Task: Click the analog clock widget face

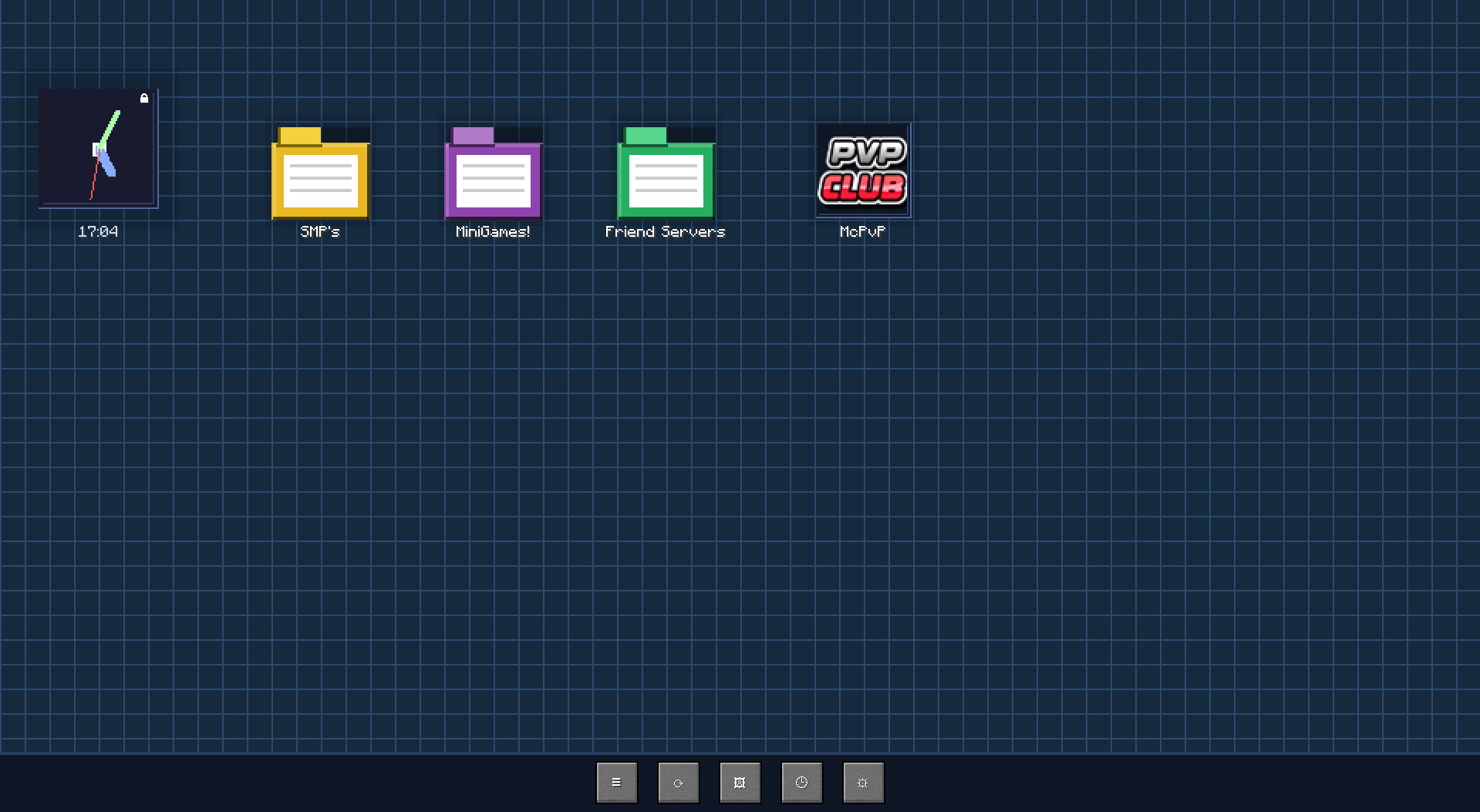Action: pos(98,148)
